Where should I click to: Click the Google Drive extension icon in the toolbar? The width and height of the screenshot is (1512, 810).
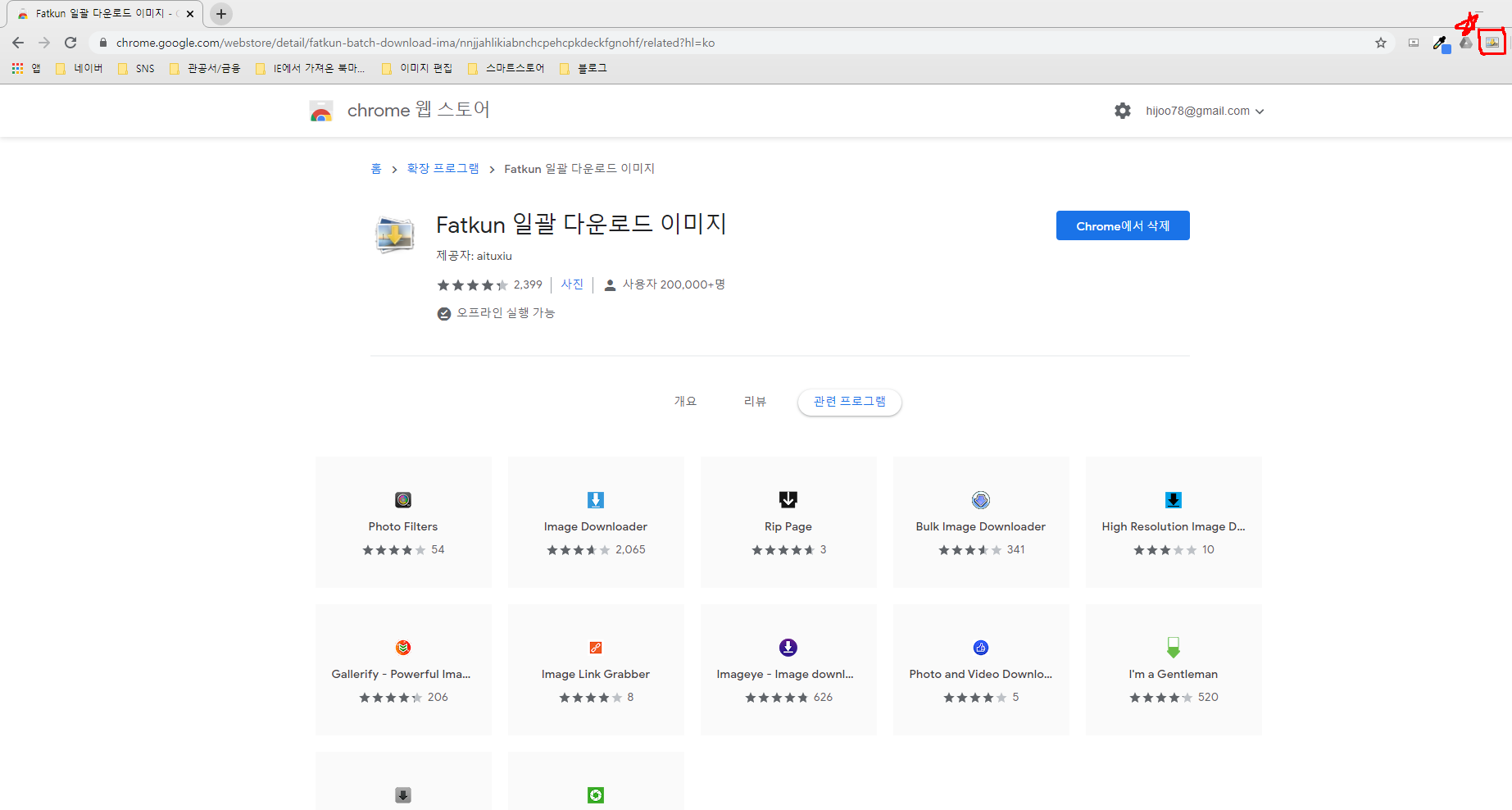[1466, 43]
